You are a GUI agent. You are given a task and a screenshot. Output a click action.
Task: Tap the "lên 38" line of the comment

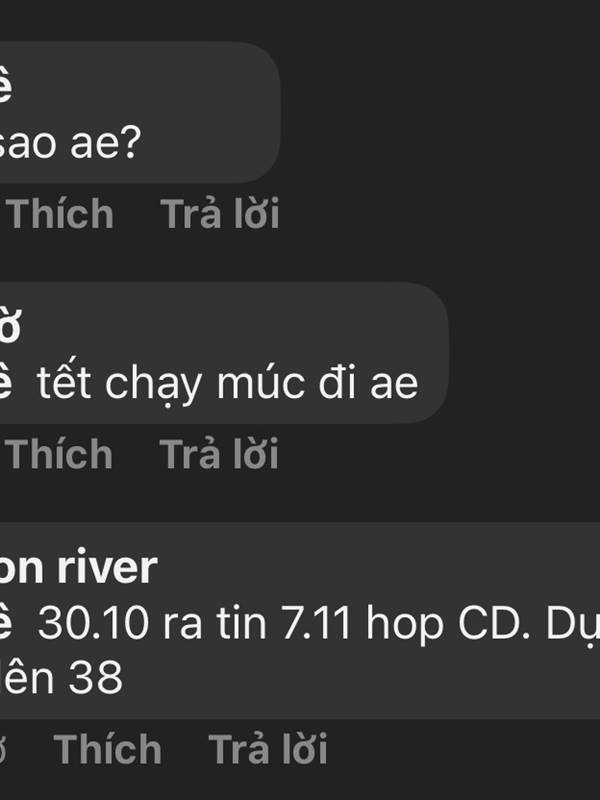61,677
